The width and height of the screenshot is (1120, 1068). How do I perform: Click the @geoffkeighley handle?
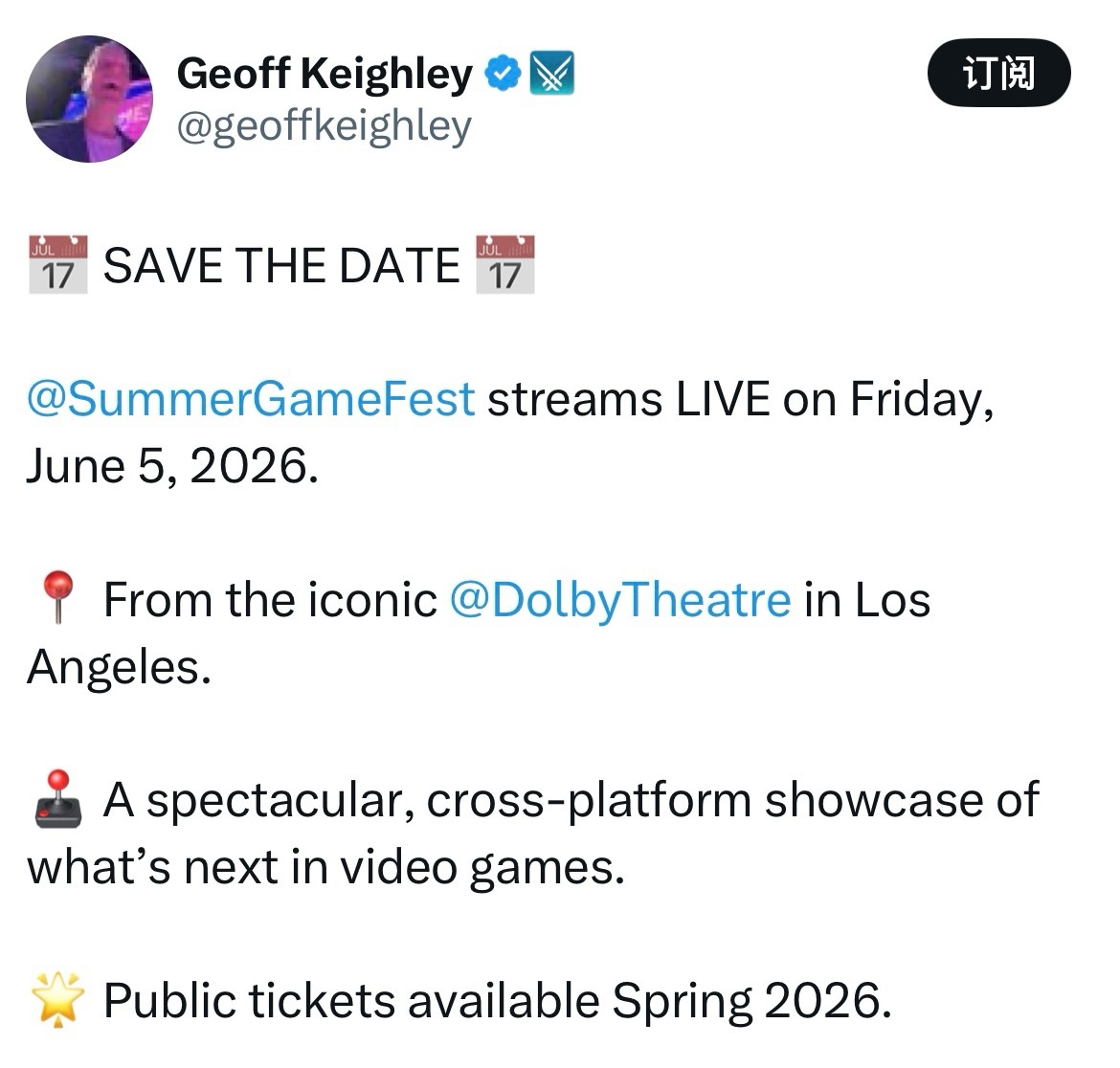324,125
